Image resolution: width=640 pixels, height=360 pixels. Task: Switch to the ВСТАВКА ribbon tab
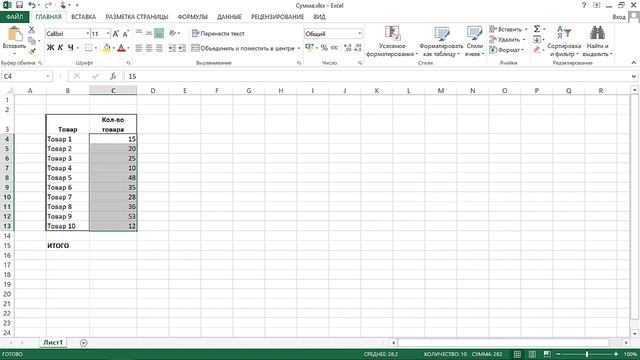pyautogui.click(x=83, y=17)
